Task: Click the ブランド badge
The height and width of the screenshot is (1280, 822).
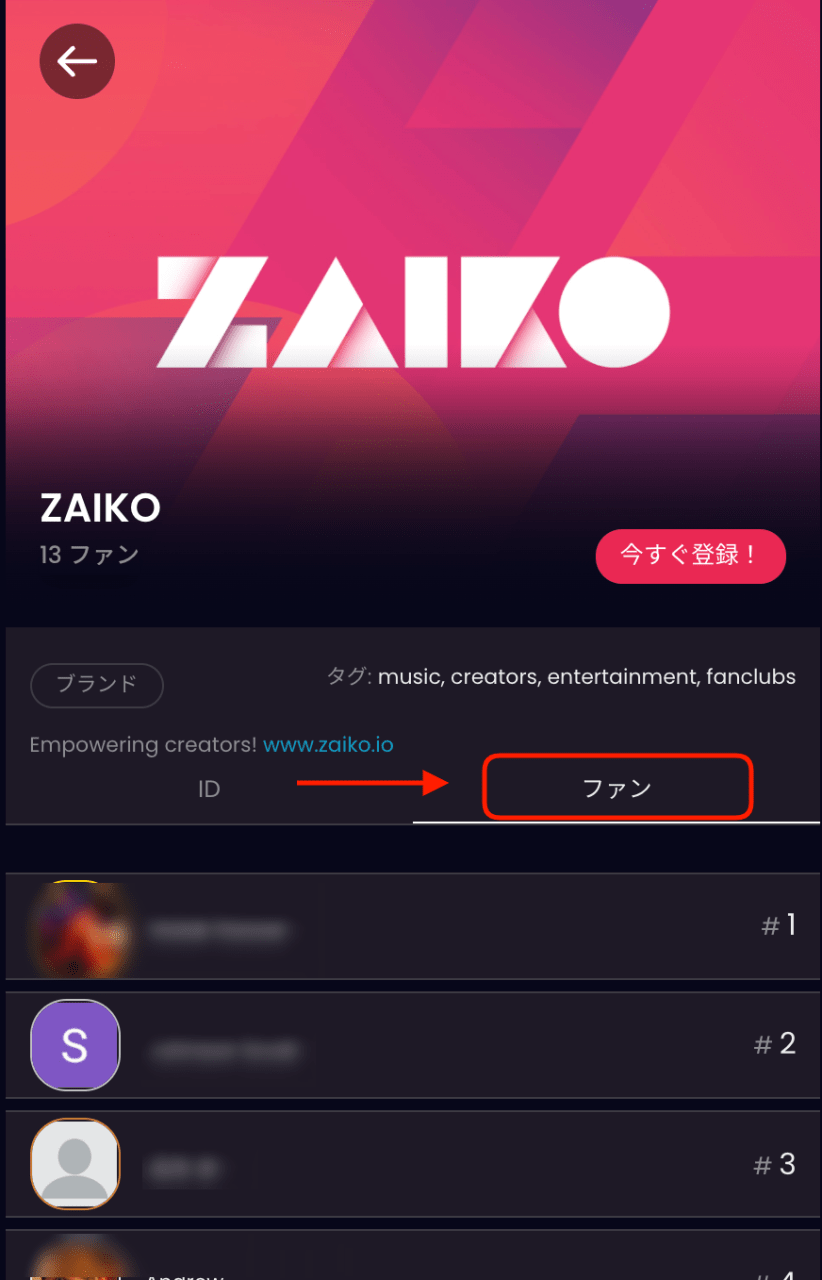Action: click(97, 685)
